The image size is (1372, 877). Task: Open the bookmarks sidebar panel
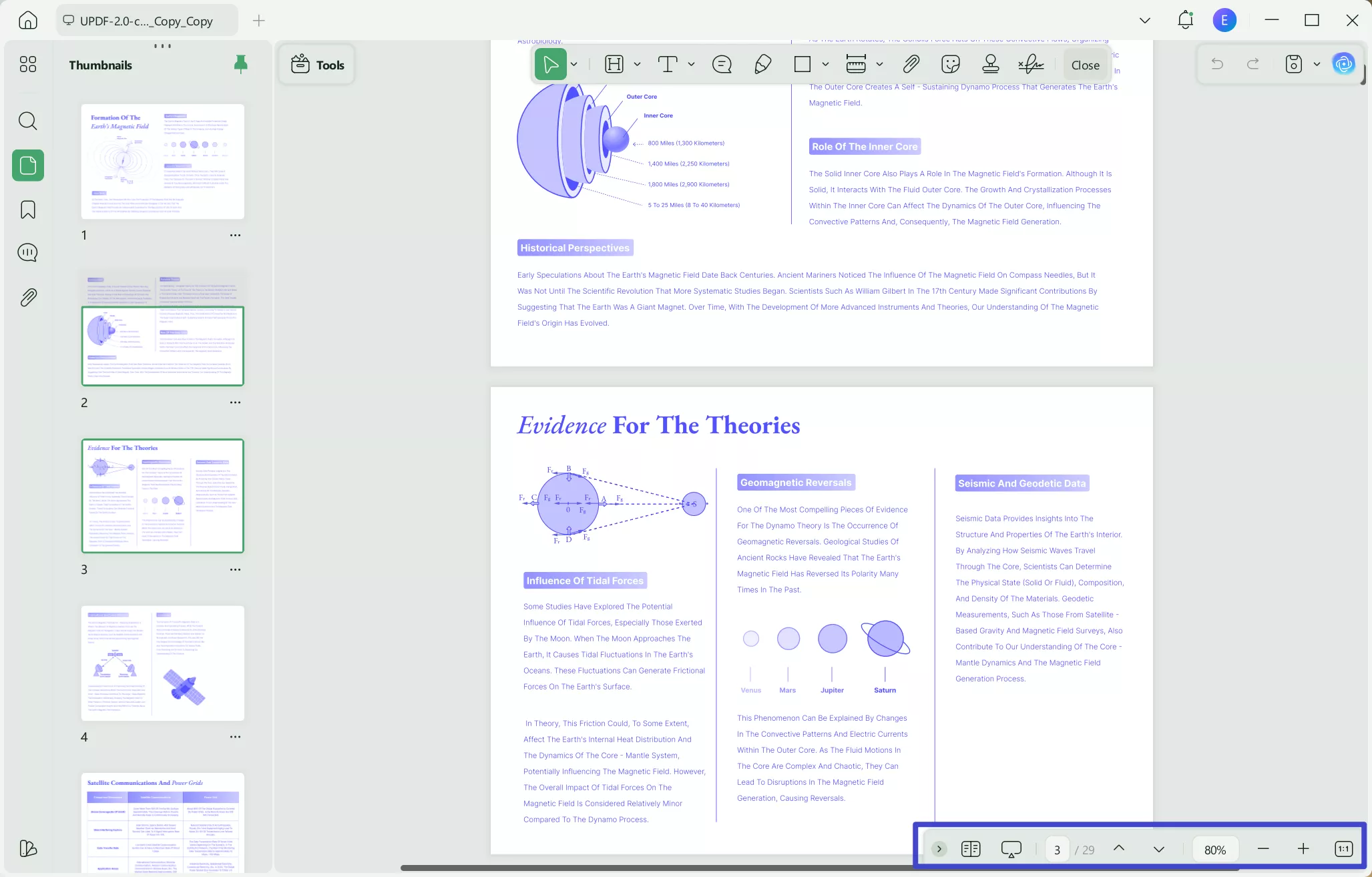(28, 210)
